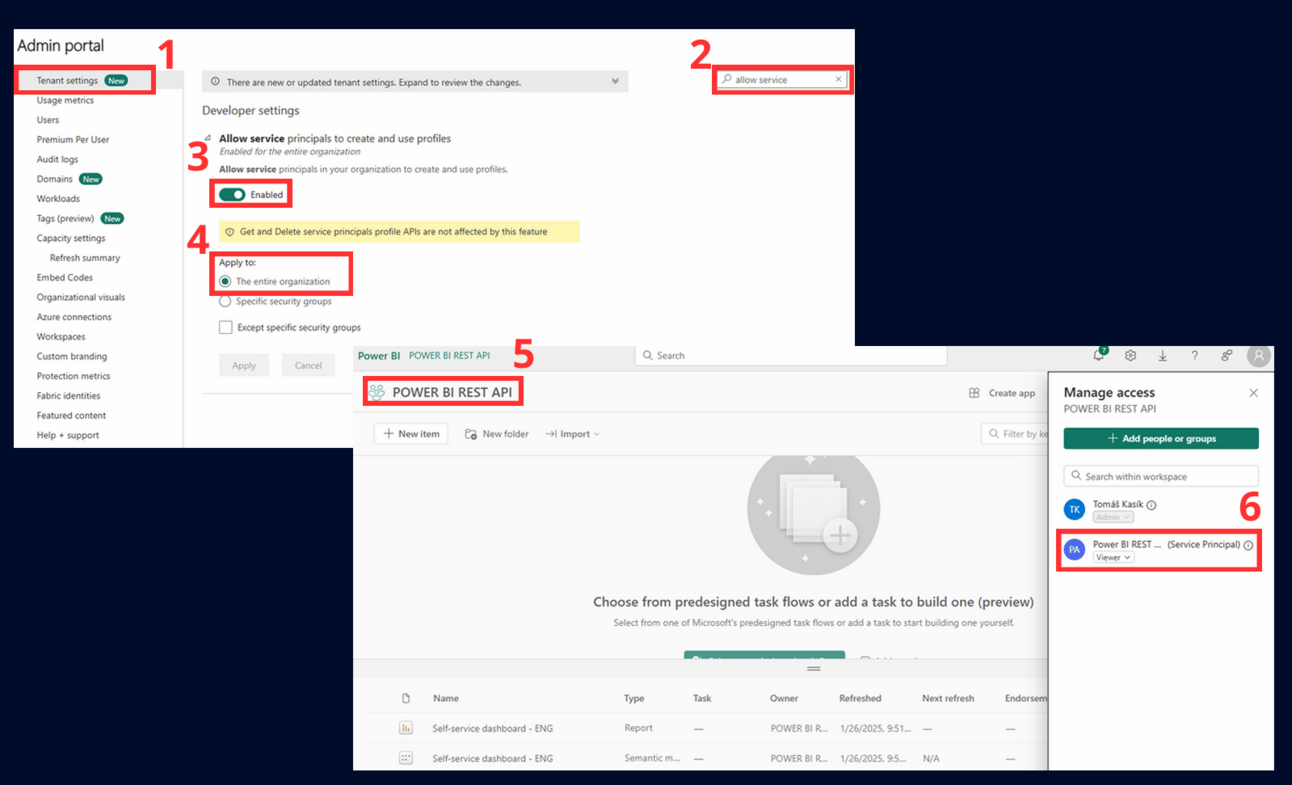Click the file type column header icon
The height and width of the screenshot is (785, 1292).
click(406, 698)
